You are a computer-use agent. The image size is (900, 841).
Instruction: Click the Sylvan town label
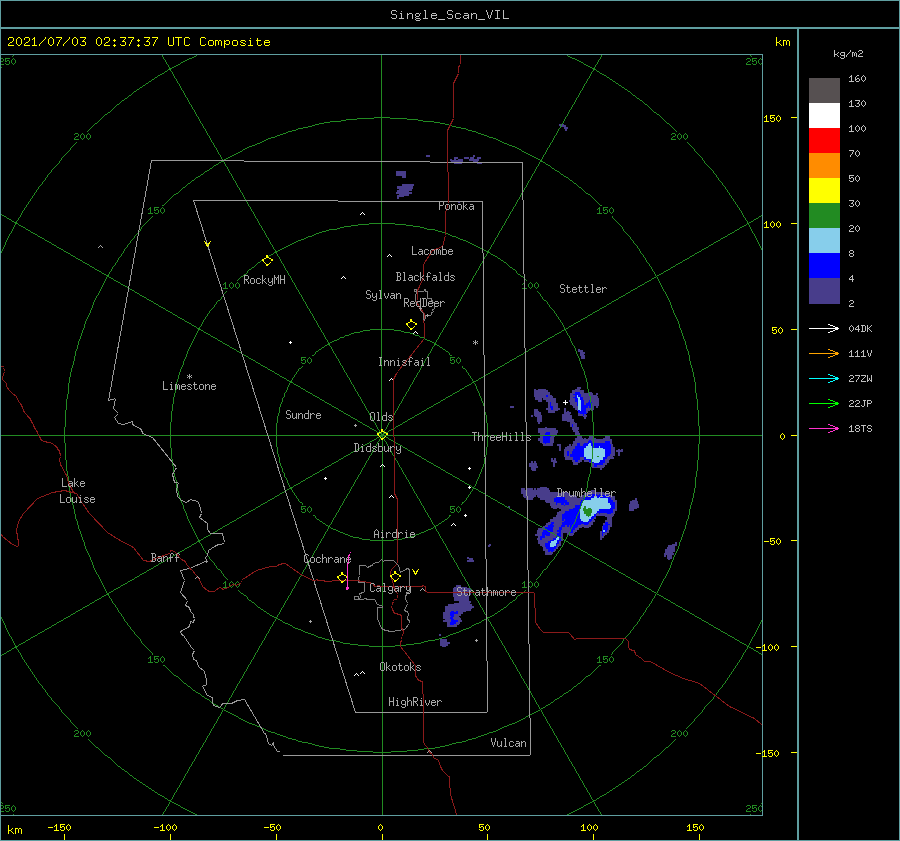[383, 295]
